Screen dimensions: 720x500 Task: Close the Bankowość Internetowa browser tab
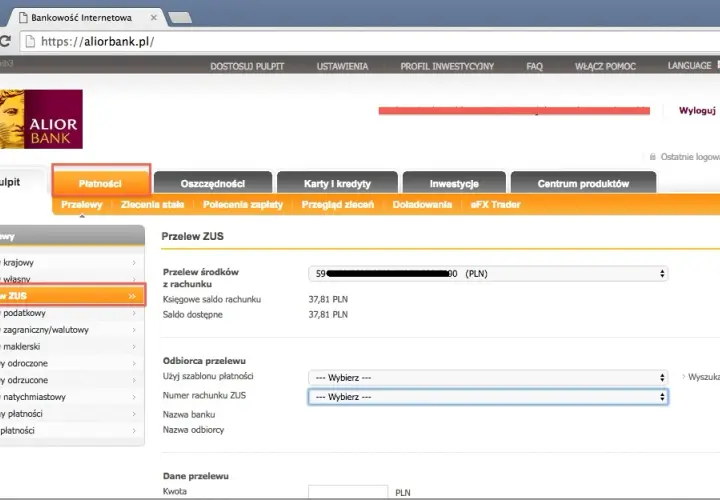tap(153, 17)
